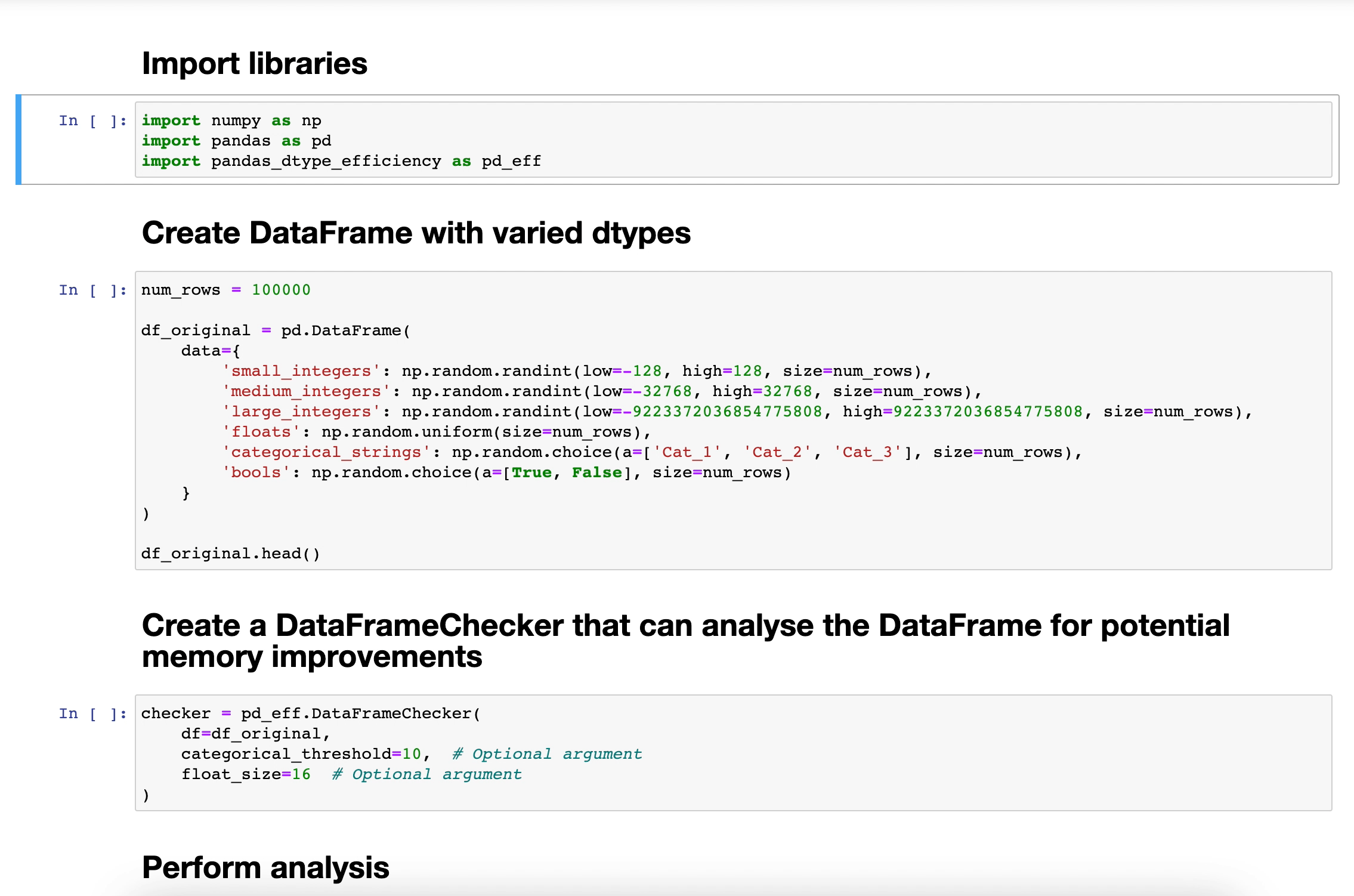Click the 'categorical_strings' key in the code

tap(326, 452)
